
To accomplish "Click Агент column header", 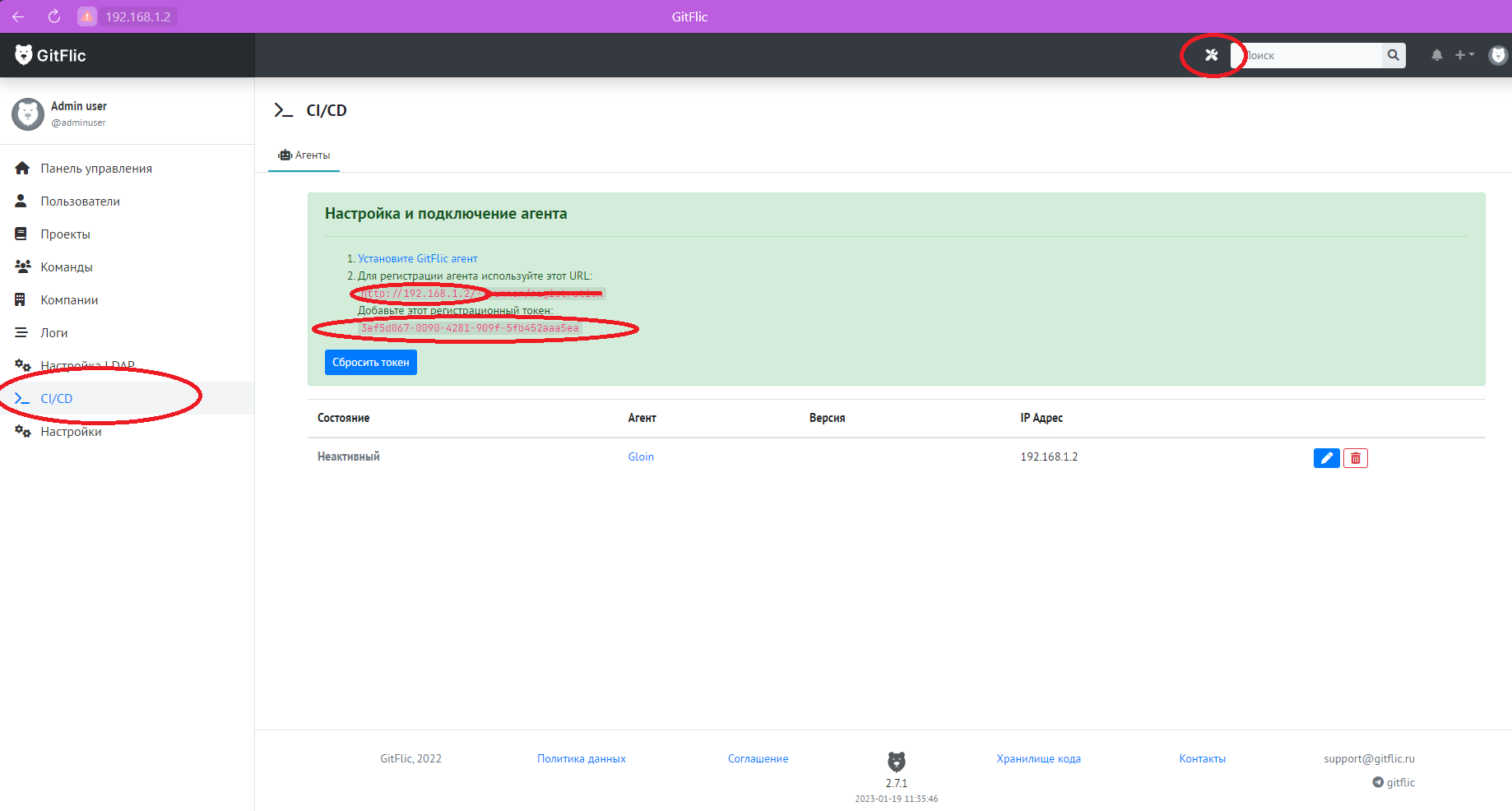I will click(642, 418).
